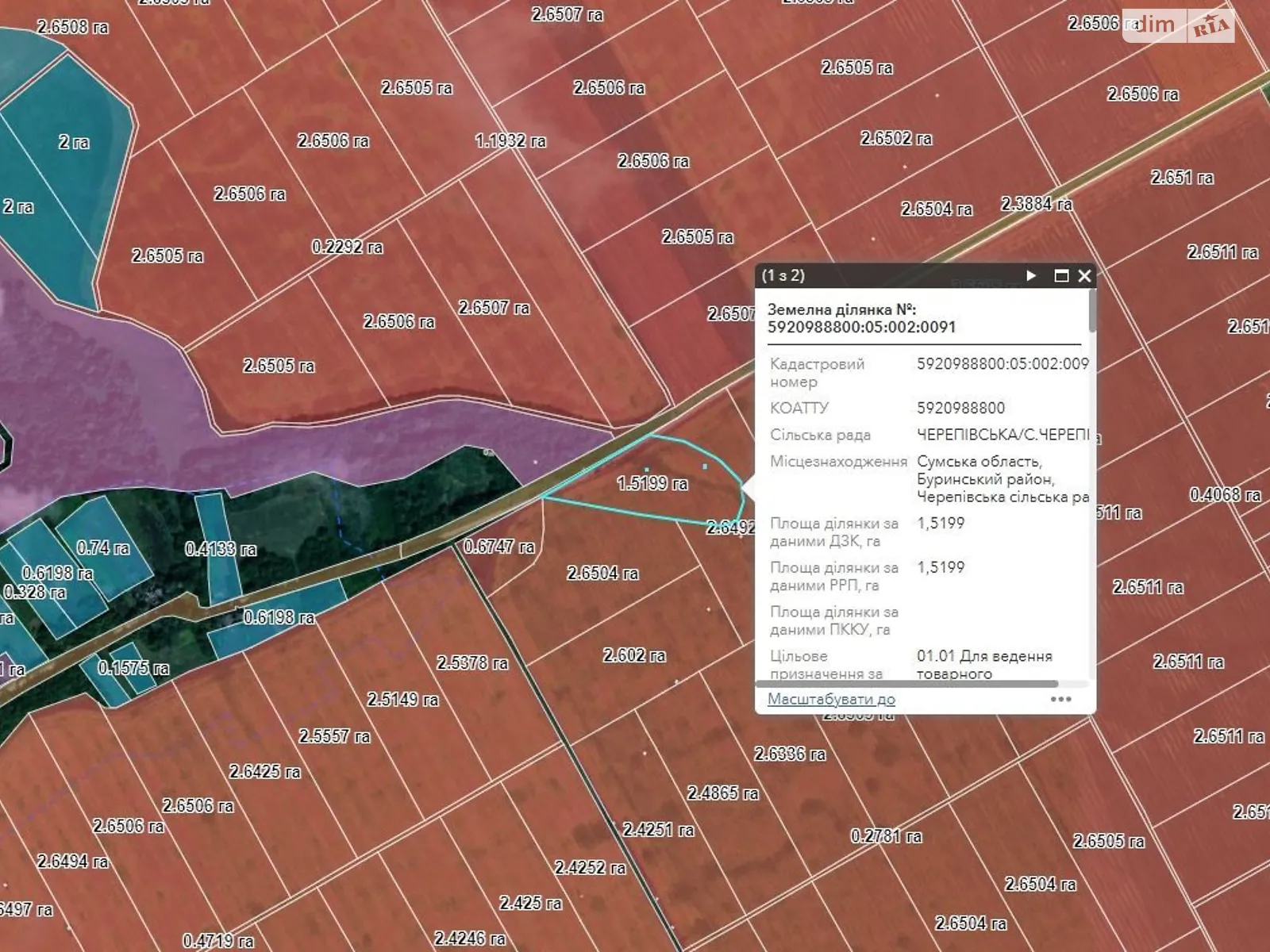1270x952 pixels.
Task: Select the 2.5378 га parcel
Action: tap(472, 662)
